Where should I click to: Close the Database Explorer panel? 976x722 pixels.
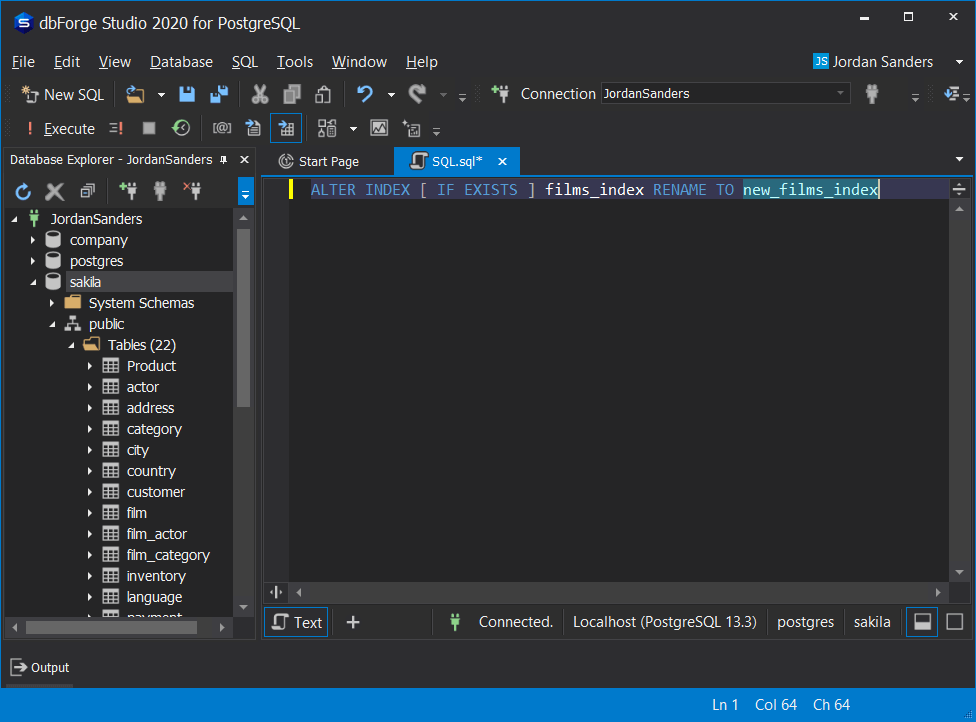tap(245, 160)
